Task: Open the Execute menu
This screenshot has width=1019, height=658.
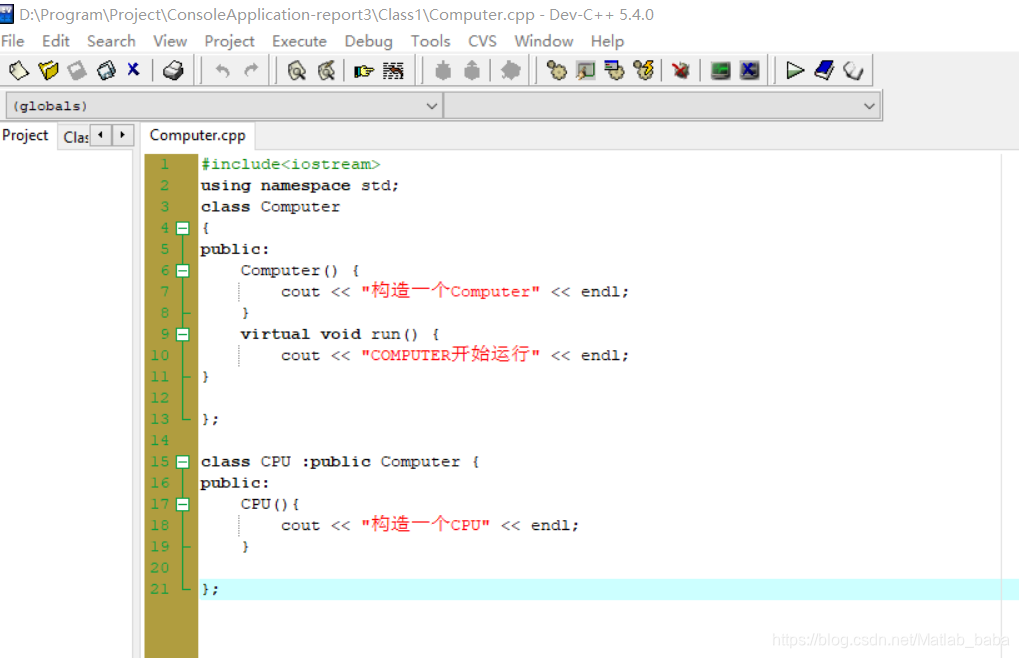Action: click(300, 41)
